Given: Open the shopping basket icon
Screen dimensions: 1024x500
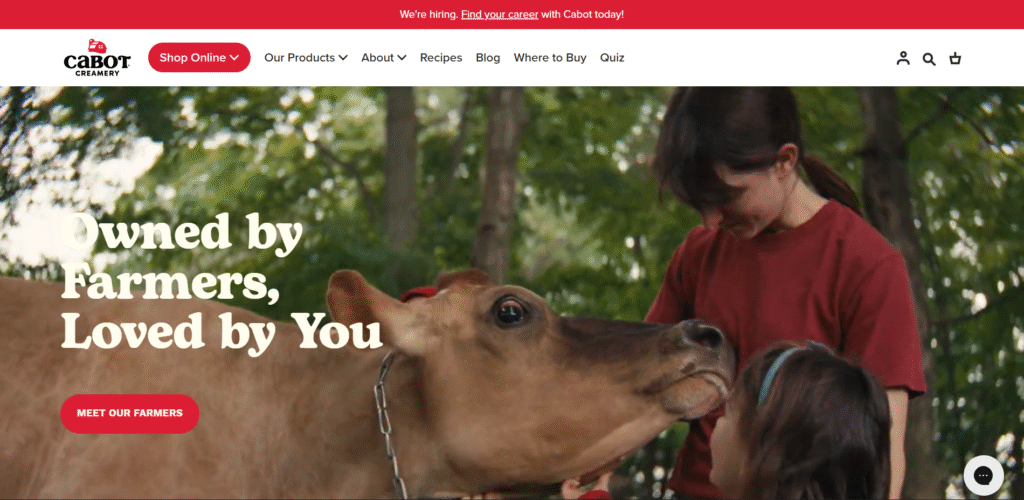Looking at the screenshot, I should click(x=955, y=58).
